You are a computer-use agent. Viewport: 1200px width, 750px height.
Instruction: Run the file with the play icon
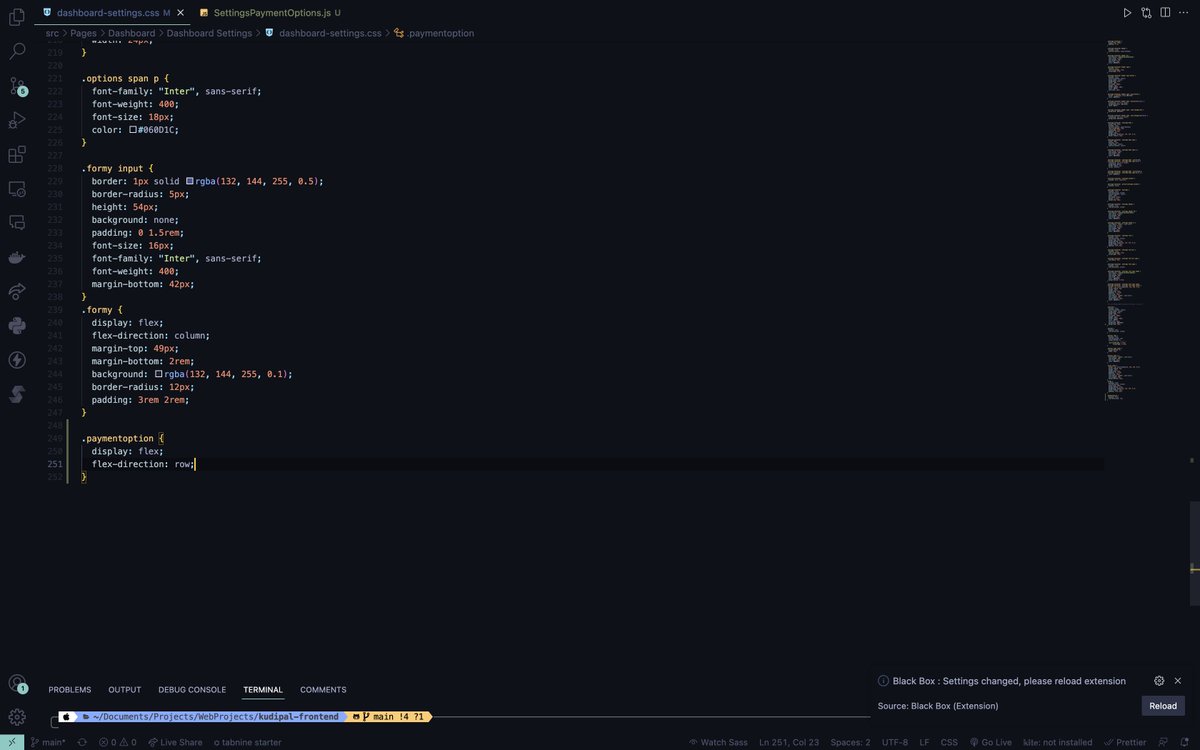(x=1127, y=13)
